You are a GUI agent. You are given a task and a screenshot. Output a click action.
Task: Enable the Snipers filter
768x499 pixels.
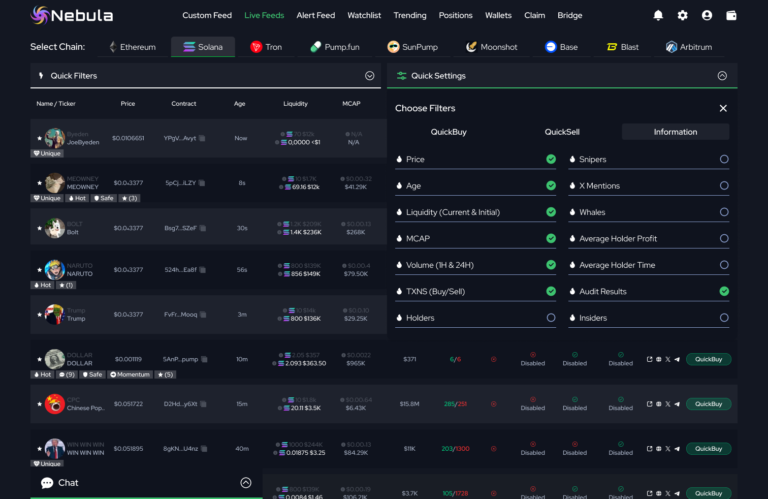tap(724, 159)
